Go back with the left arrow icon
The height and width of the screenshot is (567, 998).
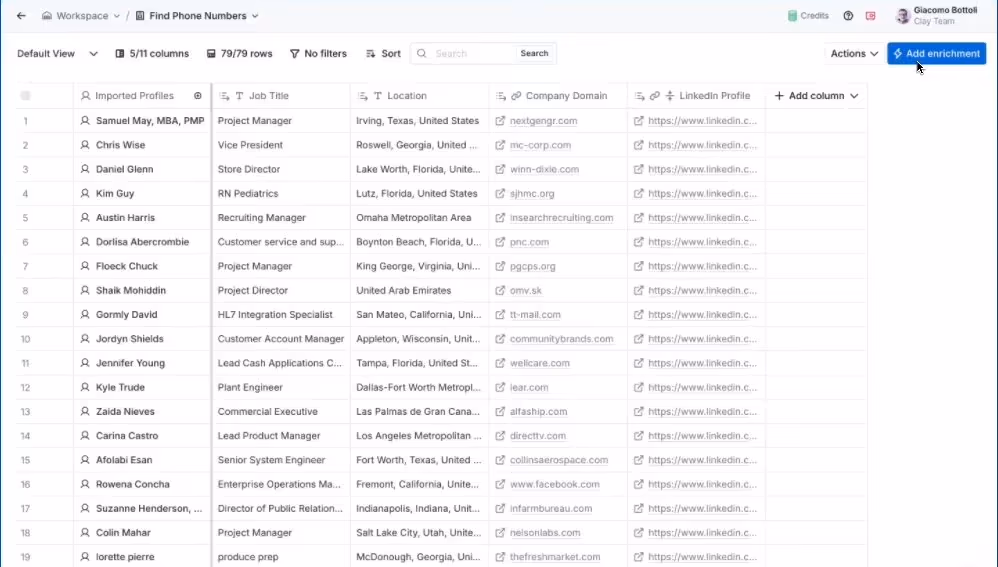pyautogui.click(x=21, y=16)
